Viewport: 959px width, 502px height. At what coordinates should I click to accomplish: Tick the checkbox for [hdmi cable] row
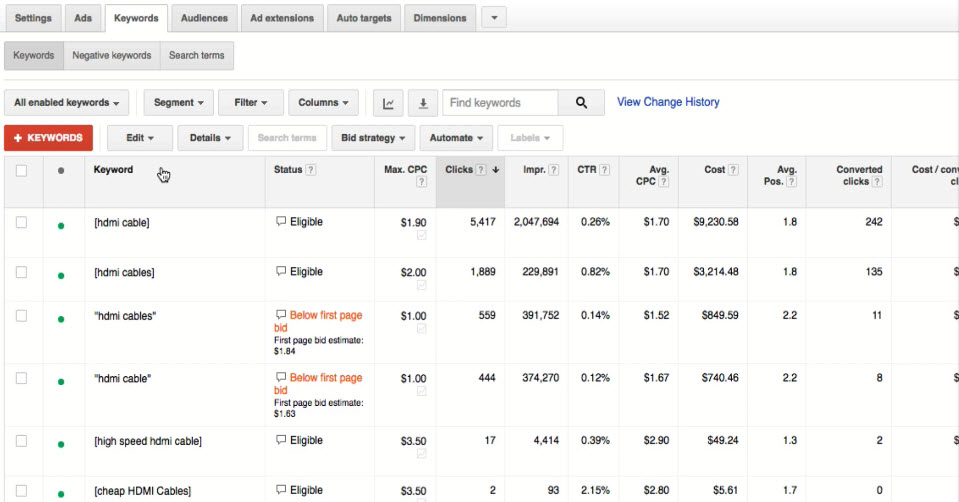pyautogui.click(x=21, y=223)
